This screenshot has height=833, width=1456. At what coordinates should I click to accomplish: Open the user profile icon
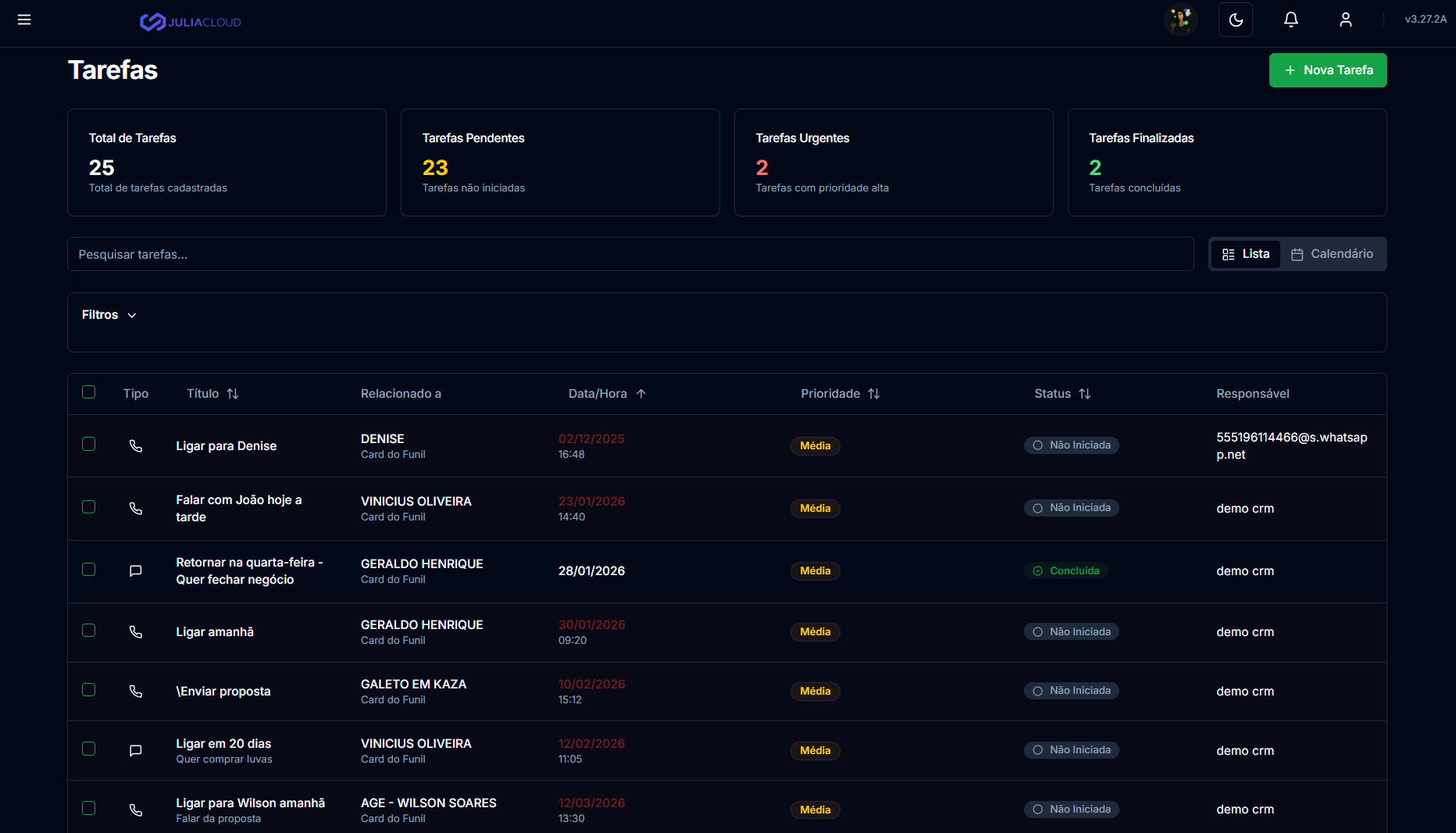1345,20
